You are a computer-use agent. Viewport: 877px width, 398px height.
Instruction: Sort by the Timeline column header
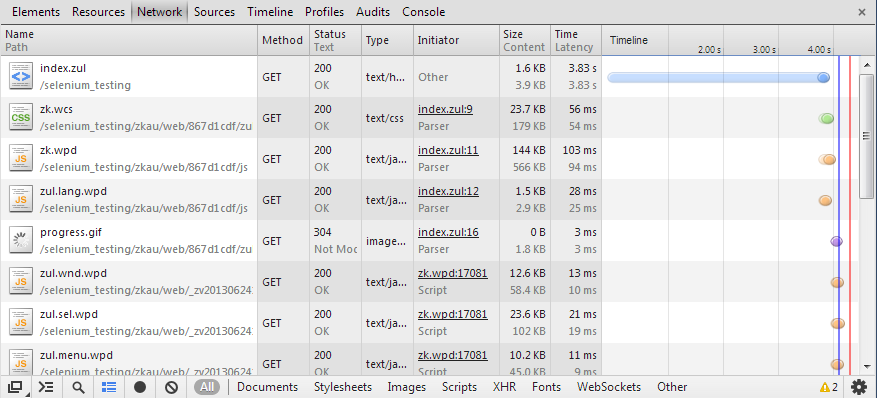[629, 40]
